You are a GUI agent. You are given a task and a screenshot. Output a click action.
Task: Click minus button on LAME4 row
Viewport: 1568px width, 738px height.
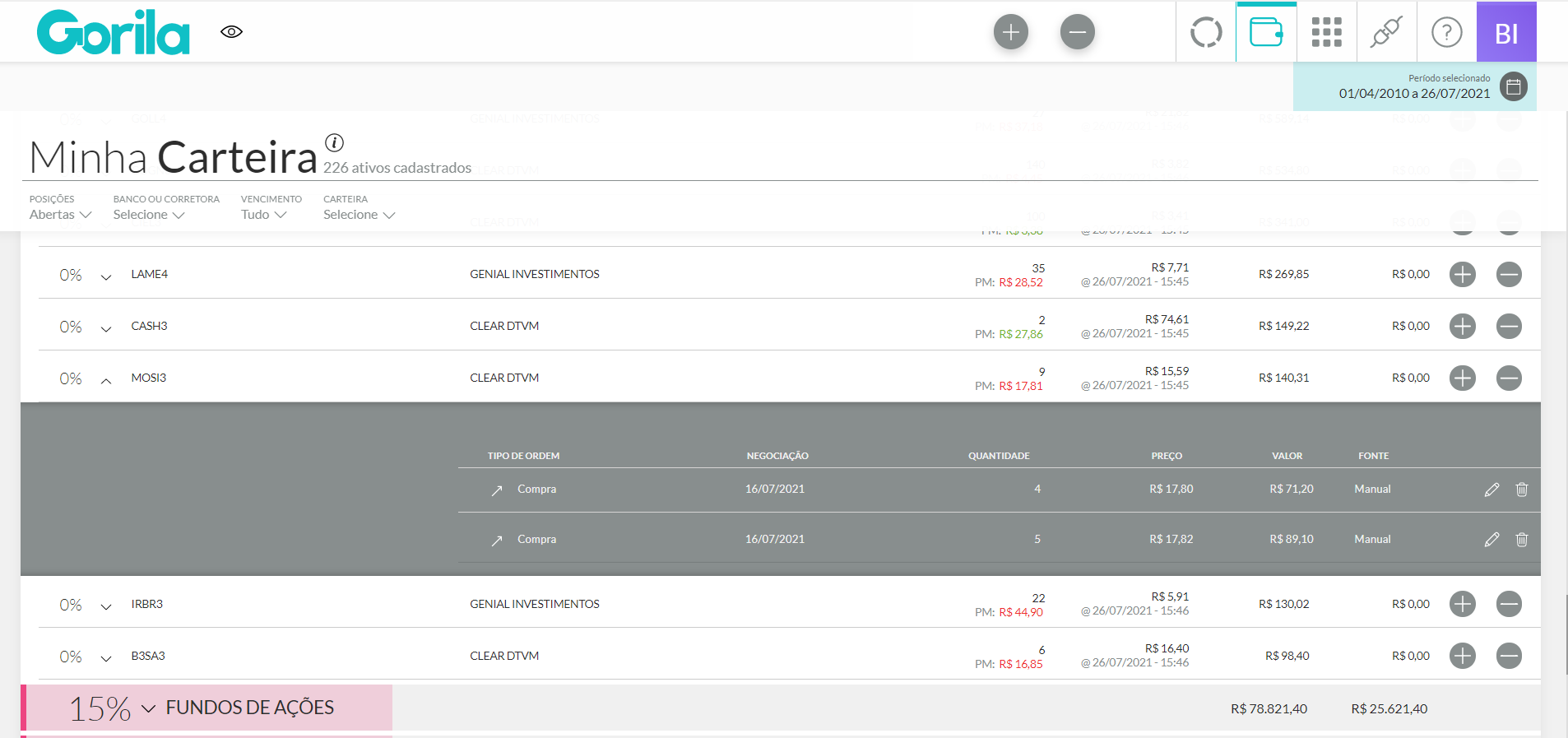[1509, 275]
